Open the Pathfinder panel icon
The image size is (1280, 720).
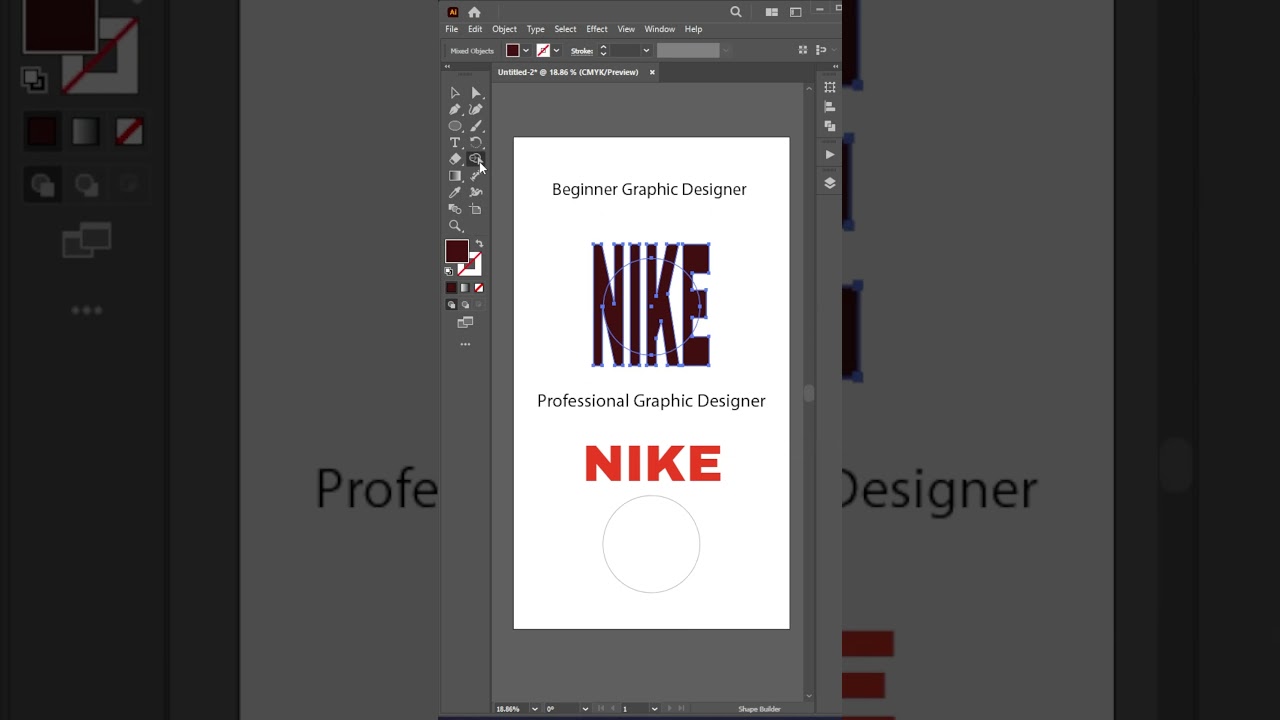tap(830, 126)
